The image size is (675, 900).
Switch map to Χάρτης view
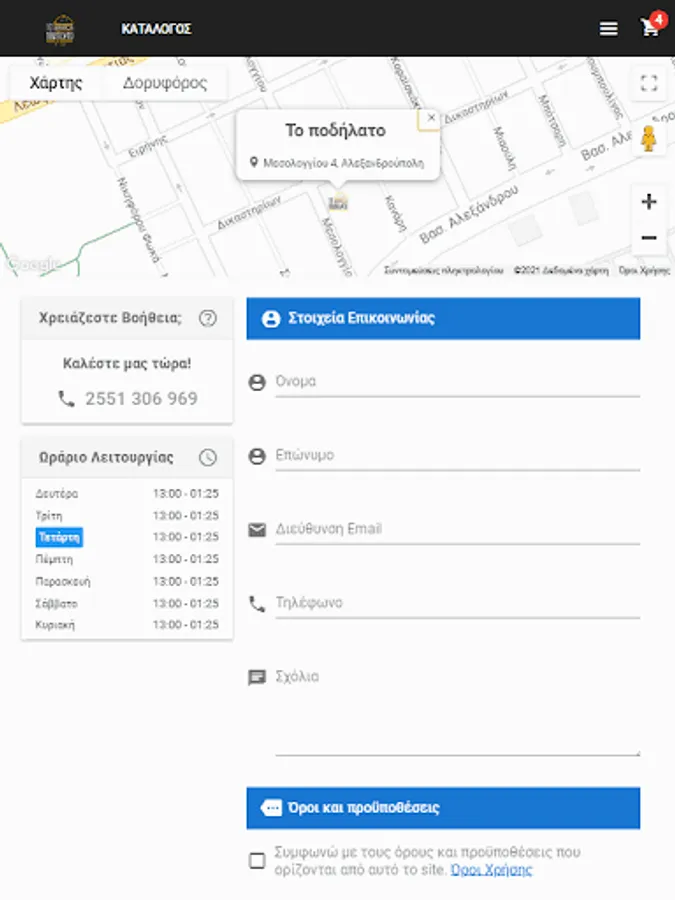click(x=56, y=83)
